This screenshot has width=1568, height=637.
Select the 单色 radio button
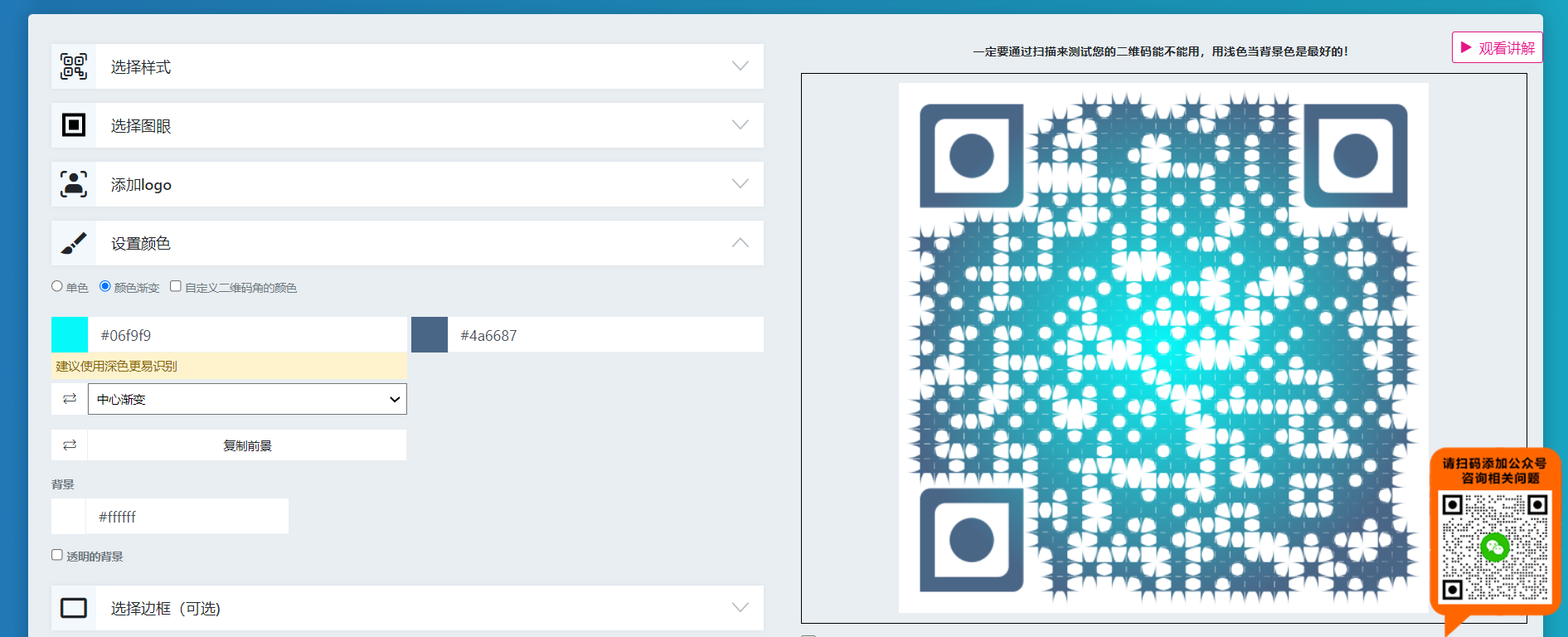[57, 286]
